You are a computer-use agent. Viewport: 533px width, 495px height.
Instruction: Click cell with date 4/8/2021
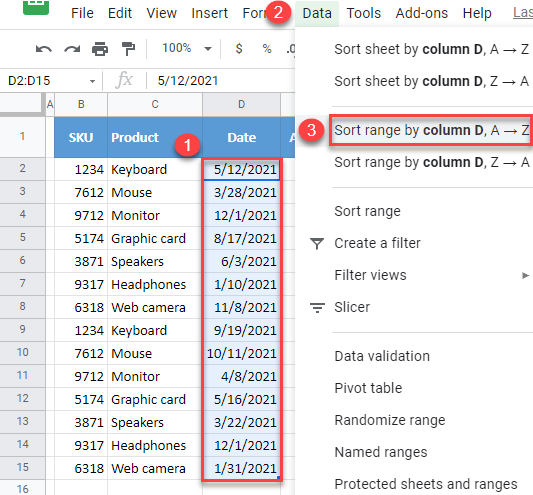pos(241,376)
